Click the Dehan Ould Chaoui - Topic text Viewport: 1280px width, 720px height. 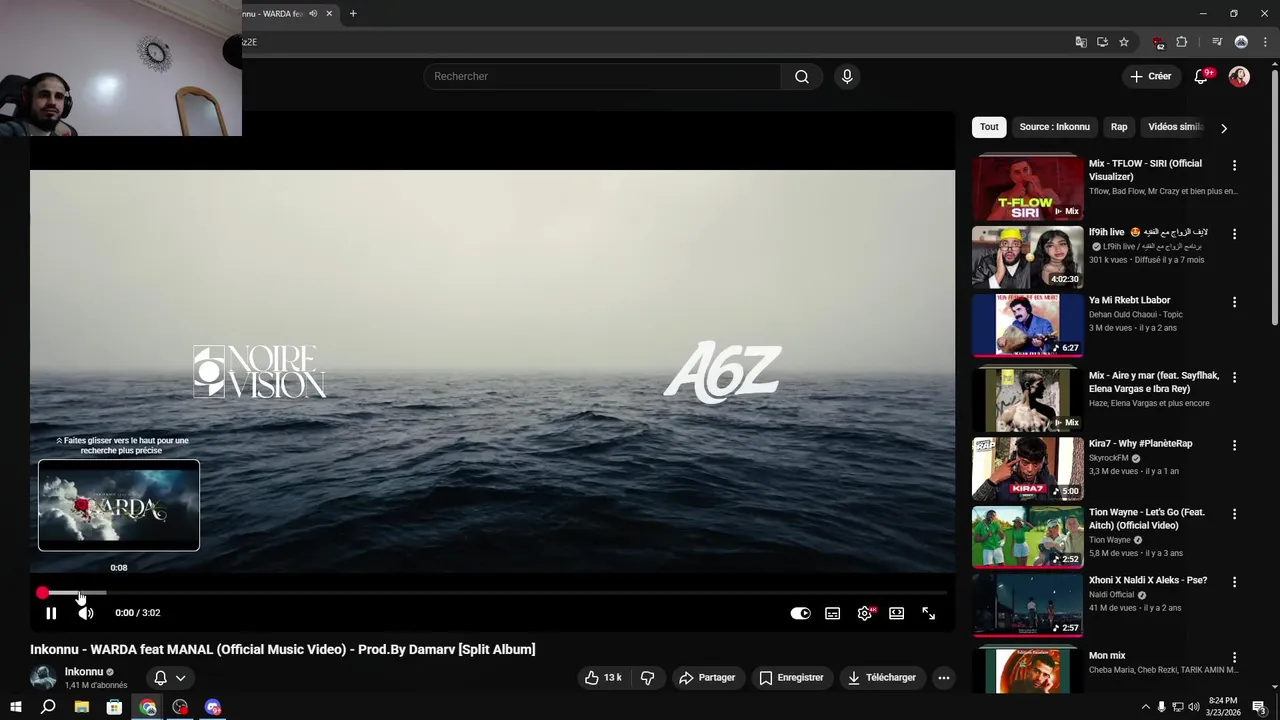(x=1135, y=314)
